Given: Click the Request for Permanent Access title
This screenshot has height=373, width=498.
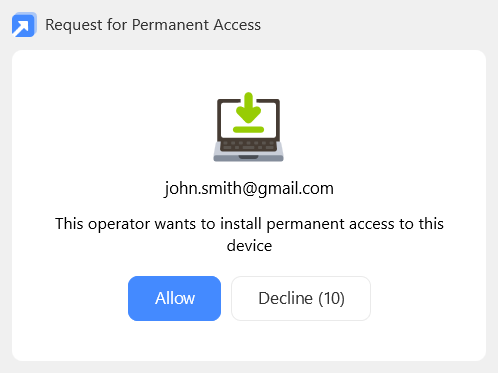Looking at the screenshot, I should [x=153, y=25].
